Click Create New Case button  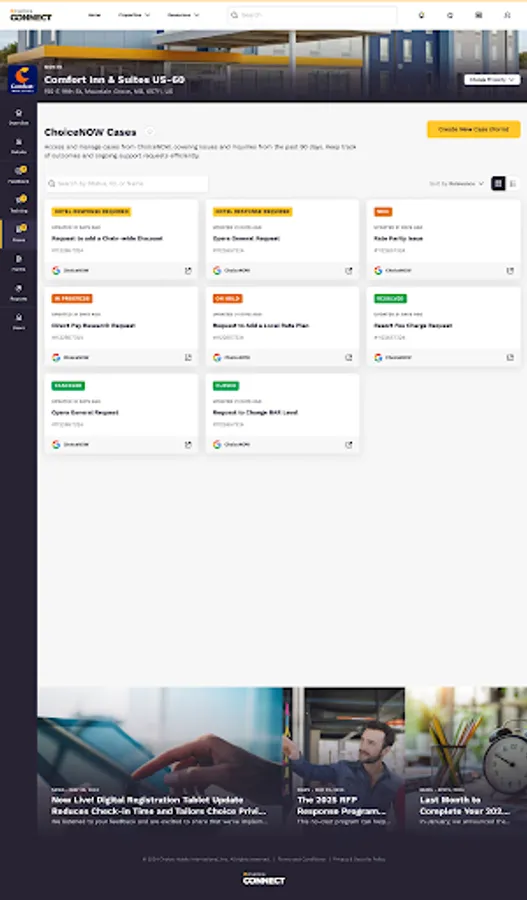[x=474, y=129]
